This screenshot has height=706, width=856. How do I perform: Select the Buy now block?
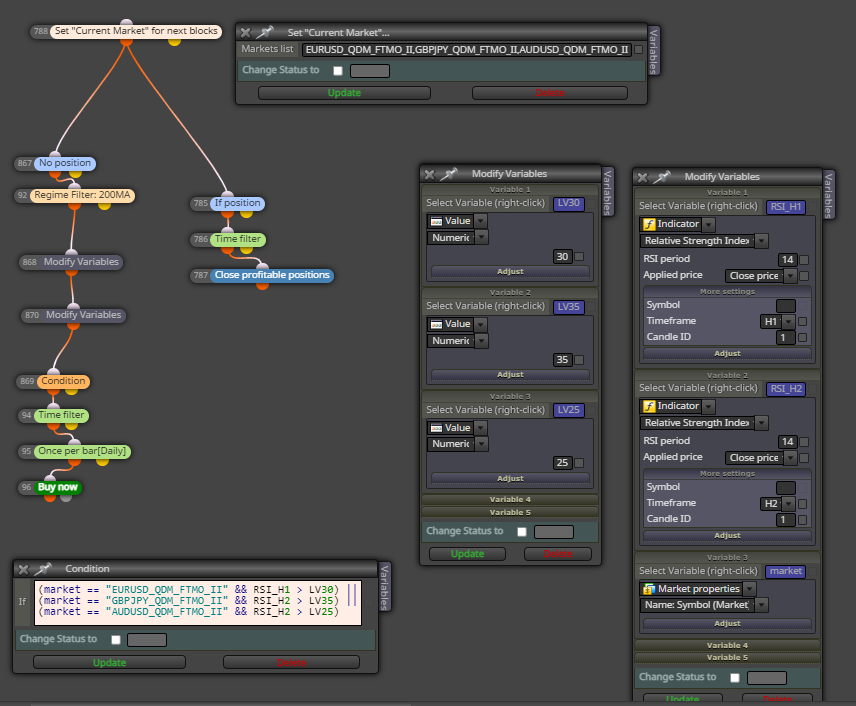click(58, 487)
